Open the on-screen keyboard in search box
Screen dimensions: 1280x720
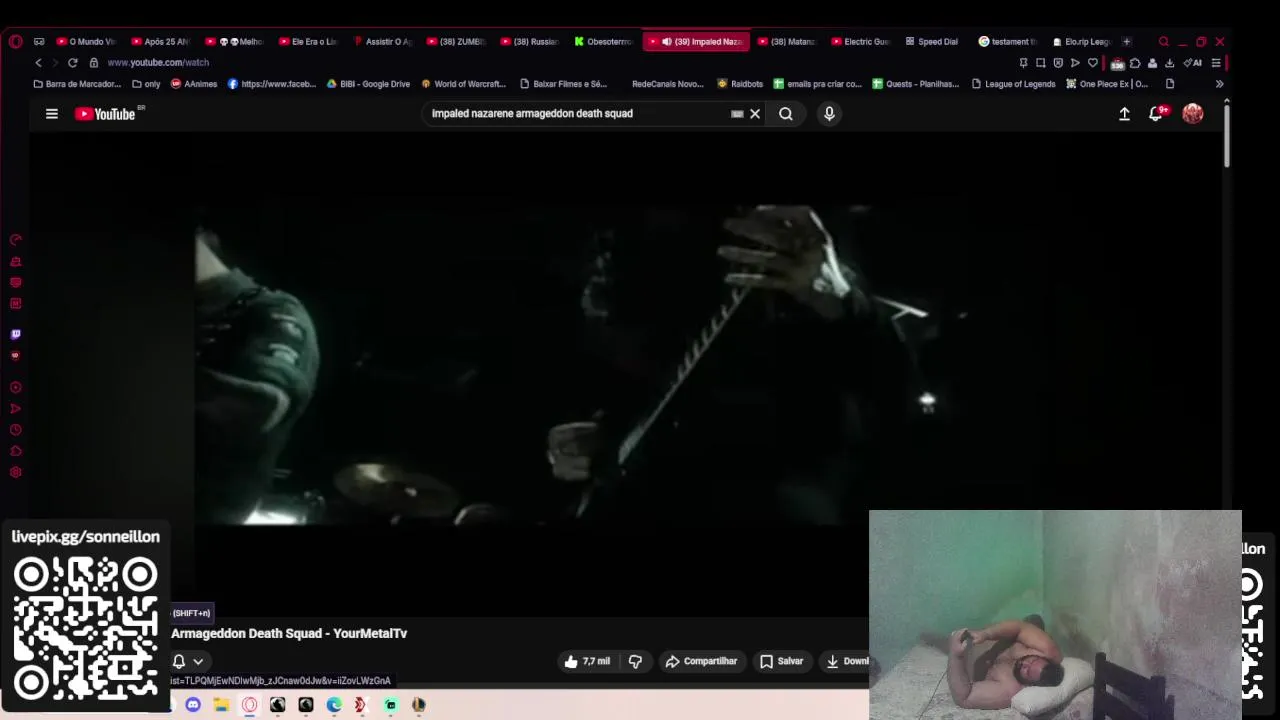pos(737,114)
